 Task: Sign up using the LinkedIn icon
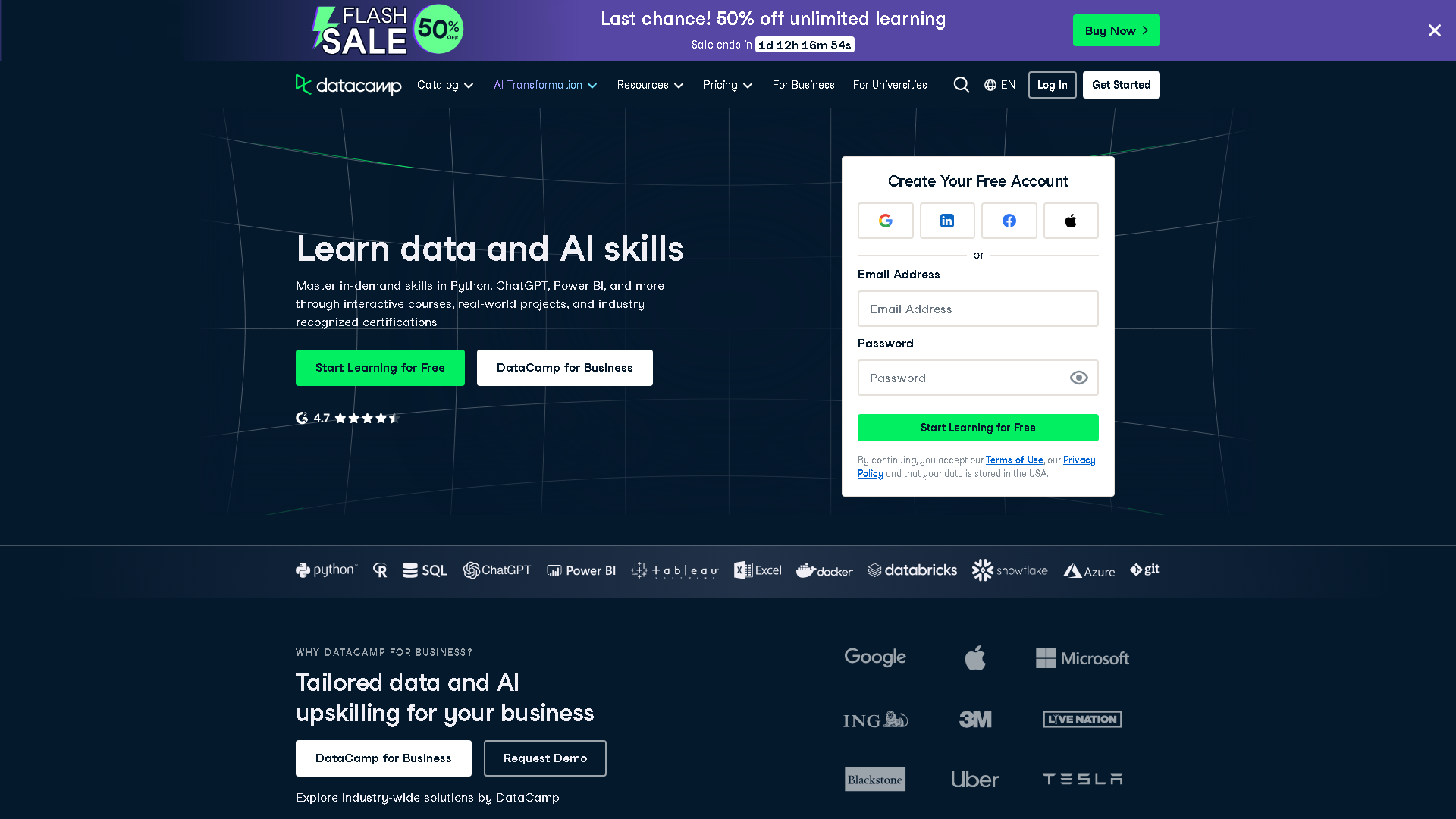click(x=947, y=221)
